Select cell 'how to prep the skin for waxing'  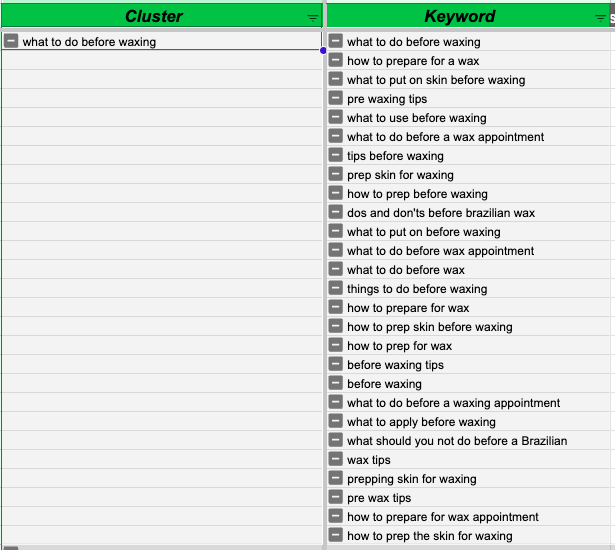tap(468, 535)
